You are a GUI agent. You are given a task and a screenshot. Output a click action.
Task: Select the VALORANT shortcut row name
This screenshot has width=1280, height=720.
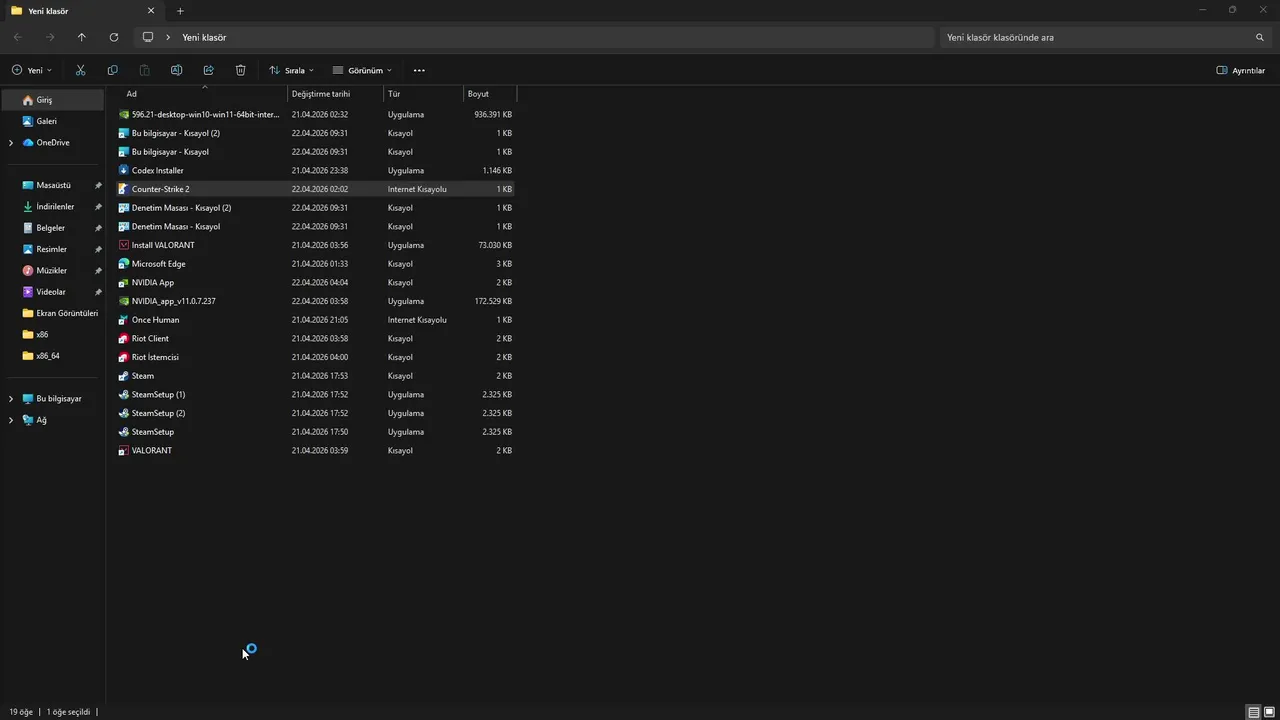pyautogui.click(x=152, y=451)
